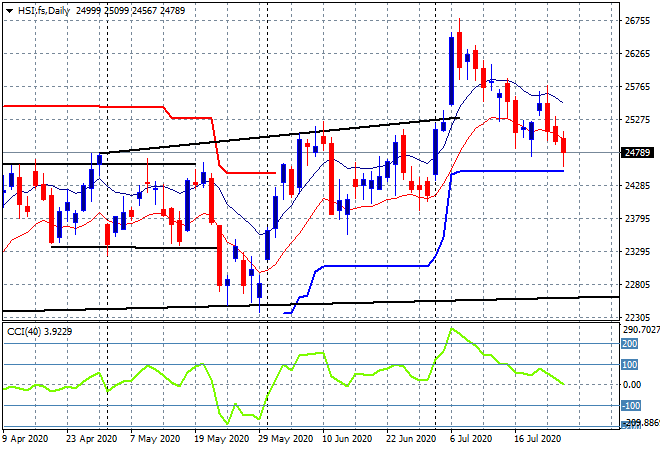660x450 pixels.
Task: Click the CCI 200 level label
Action: click(630, 344)
